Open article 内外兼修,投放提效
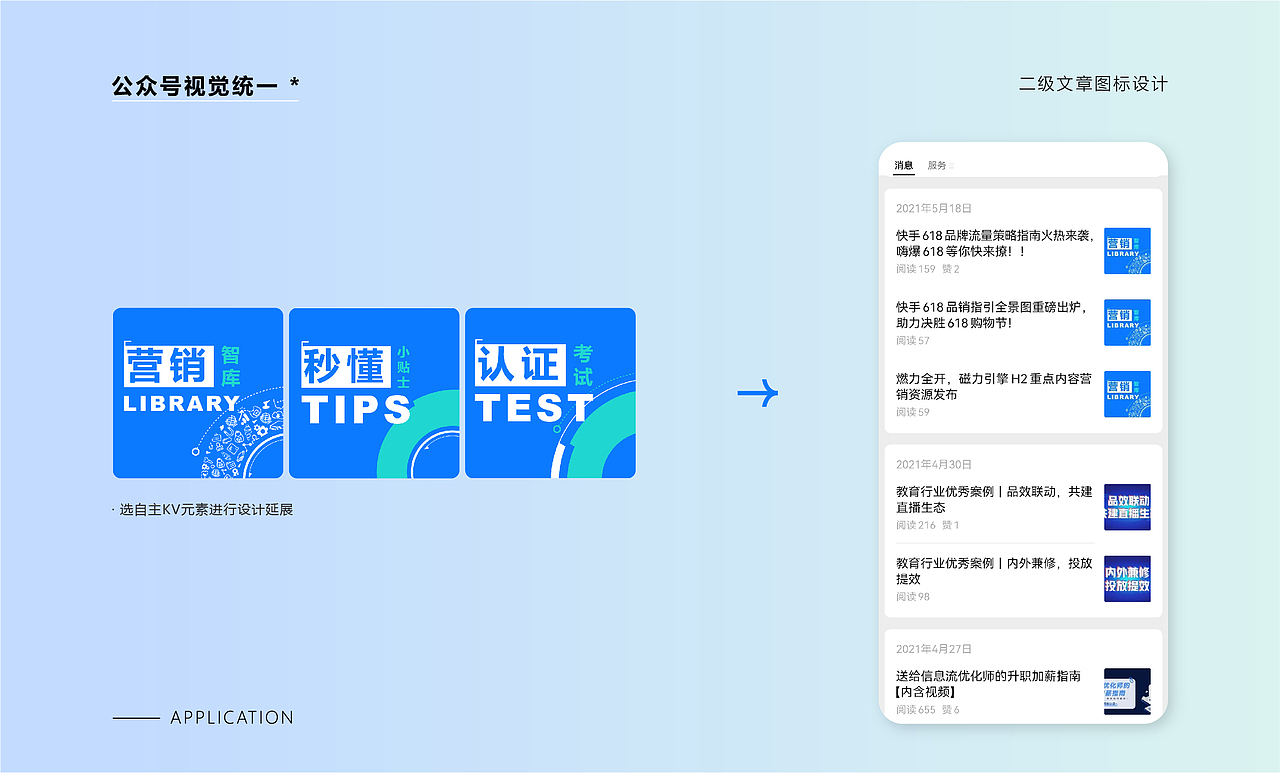The width and height of the screenshot is (1280, 773). tap(994, 571)
